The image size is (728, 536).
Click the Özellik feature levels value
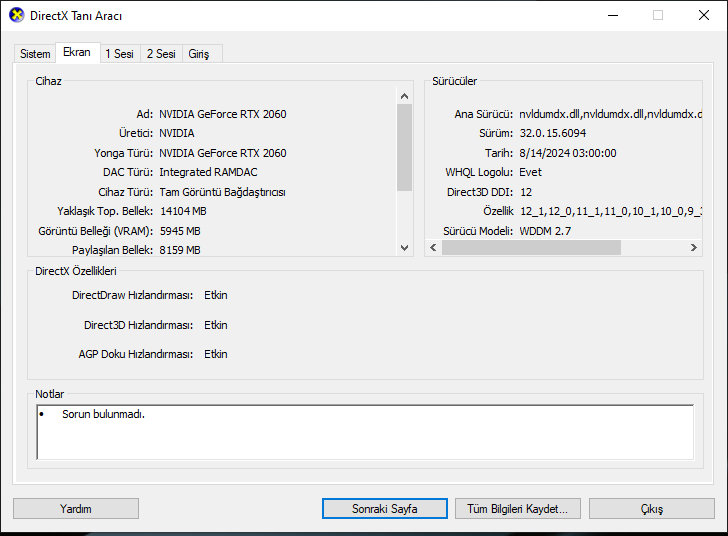click(611, 211)
